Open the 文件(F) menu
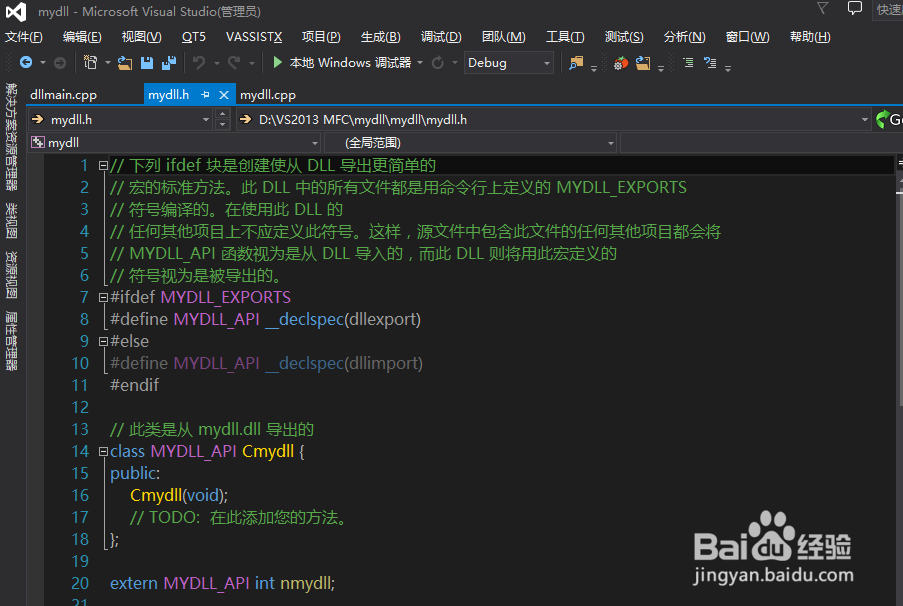Image resolution: width=903 pixels, height=606 pixels. 24,37
